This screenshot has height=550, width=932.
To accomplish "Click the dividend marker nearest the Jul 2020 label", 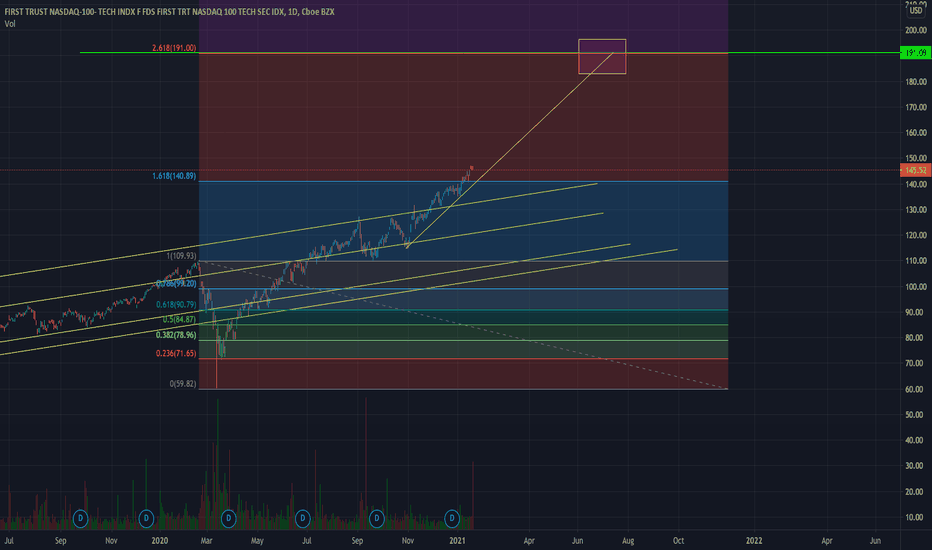I will coord(303,518).
